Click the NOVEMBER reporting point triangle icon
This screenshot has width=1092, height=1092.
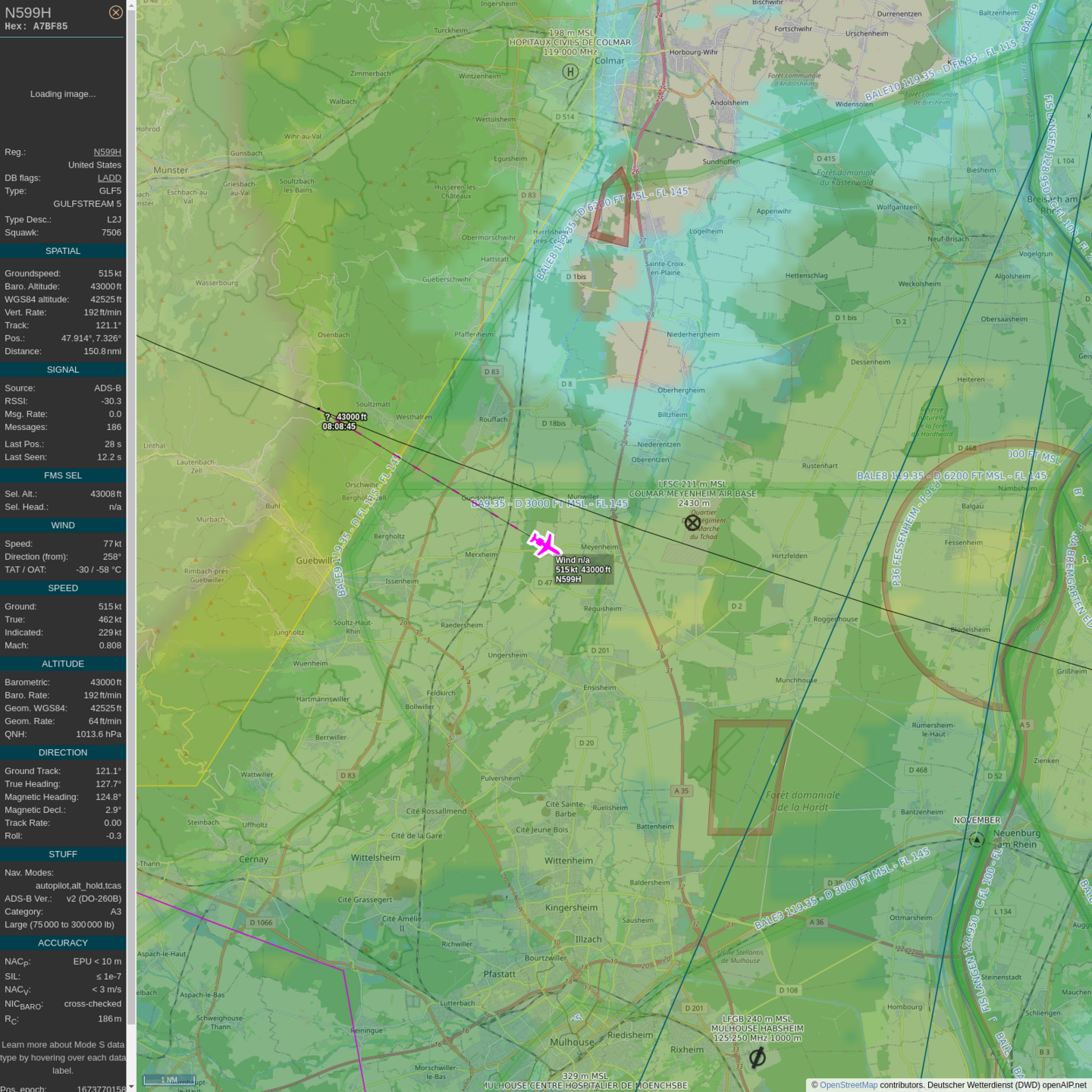[x=977, y=839]
